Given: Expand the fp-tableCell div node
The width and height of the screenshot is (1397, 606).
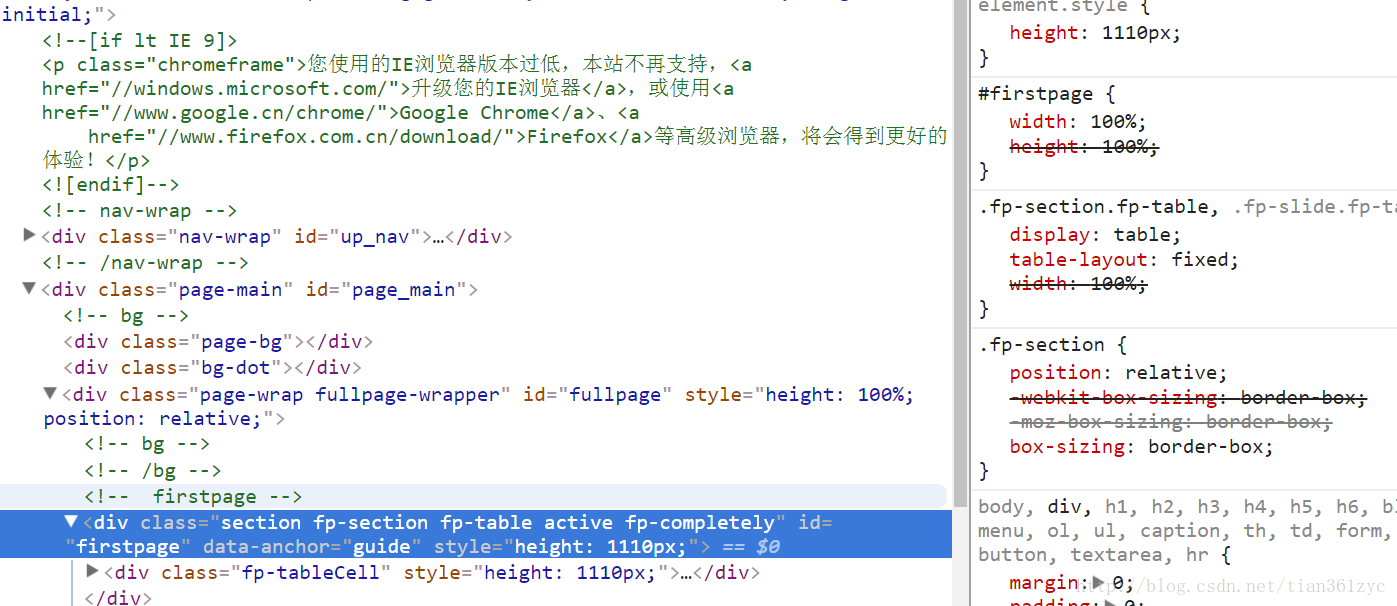Looking at the screenshot, I should [x=93, y=572].
